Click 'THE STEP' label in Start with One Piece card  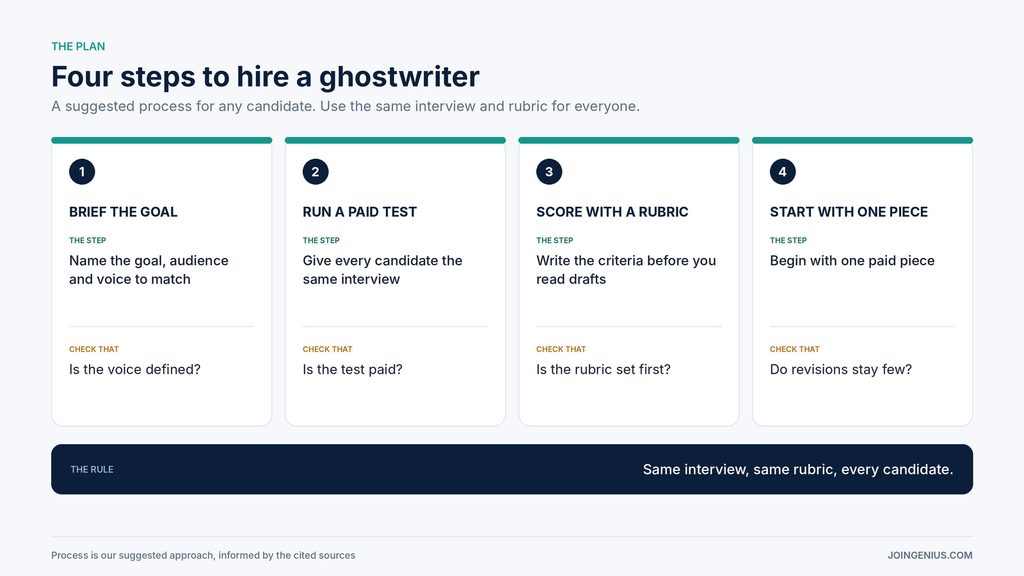click(788, 240)
